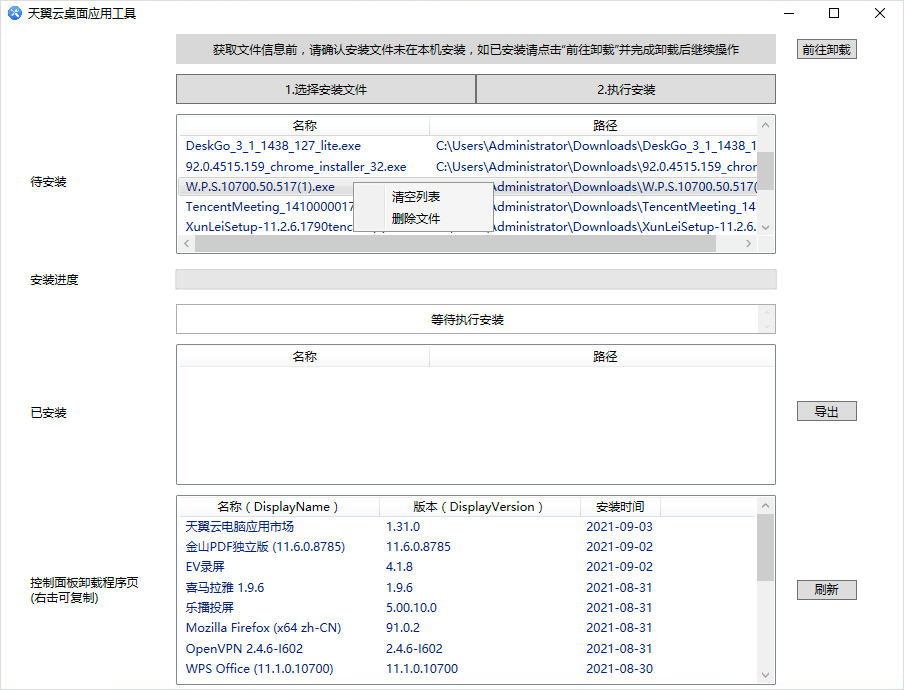904x690 pixels.
Task: Click the 刷新 button to refresh programs
Action: (826, 590)
